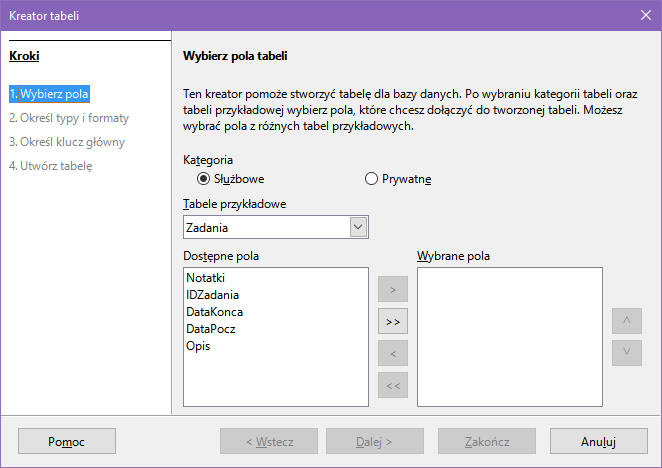Click the move field down arrow button
This screenshot has width=662, height=468.
pos(626,352)
